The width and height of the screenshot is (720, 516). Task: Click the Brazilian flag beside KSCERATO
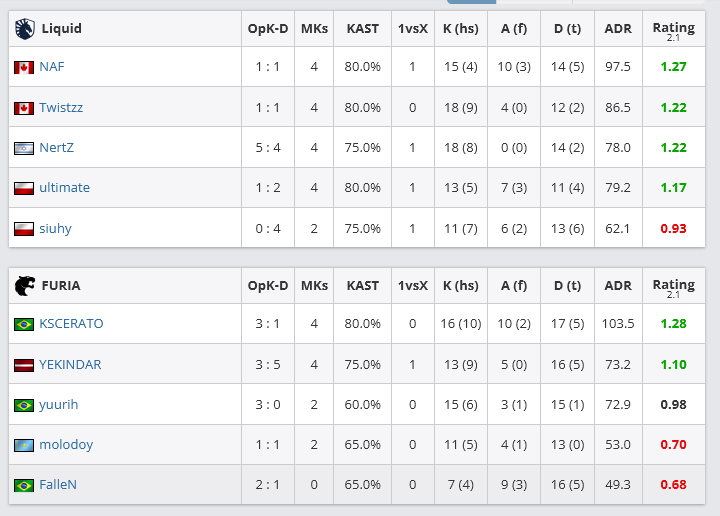[24, 324]
